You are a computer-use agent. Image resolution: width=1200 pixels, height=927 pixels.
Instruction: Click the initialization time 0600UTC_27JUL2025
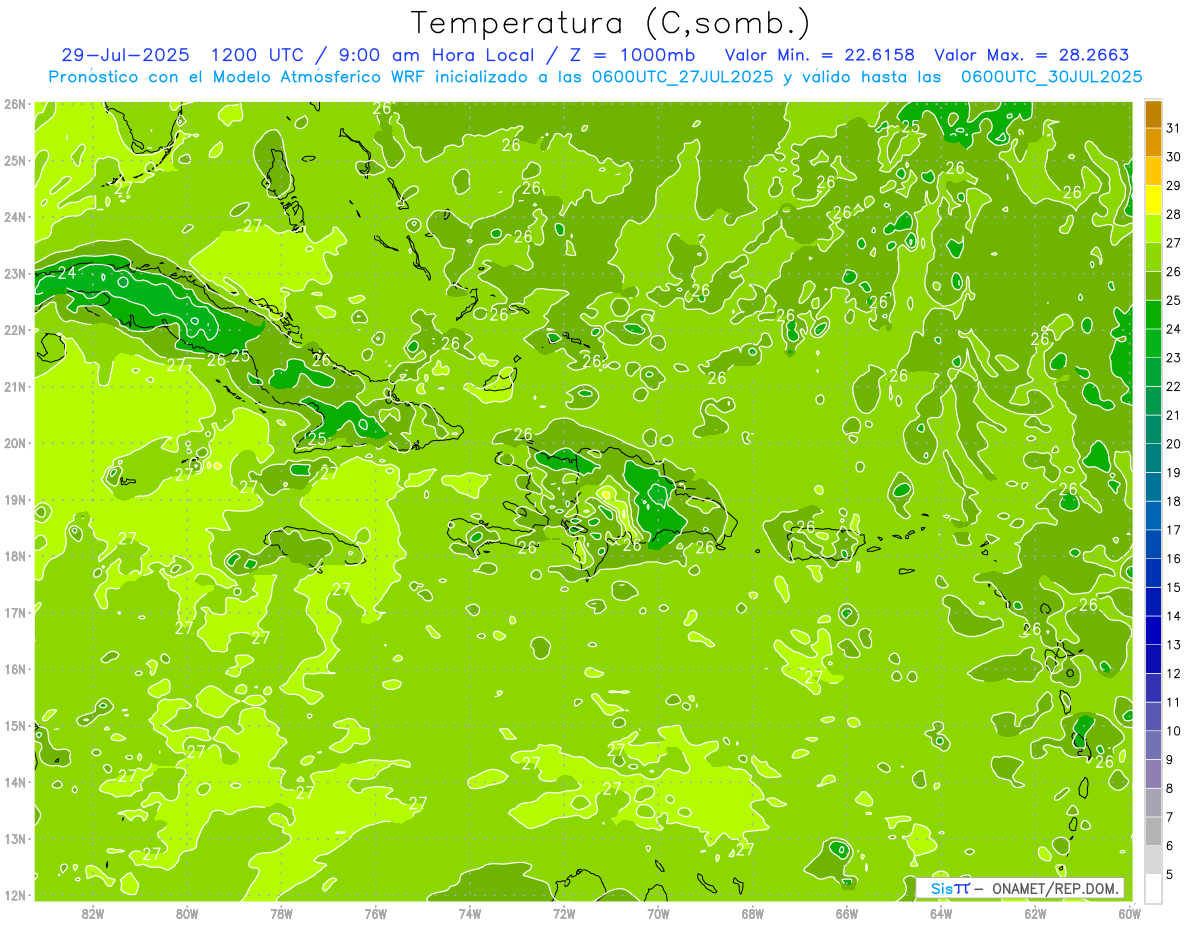[x=682, y=77]
